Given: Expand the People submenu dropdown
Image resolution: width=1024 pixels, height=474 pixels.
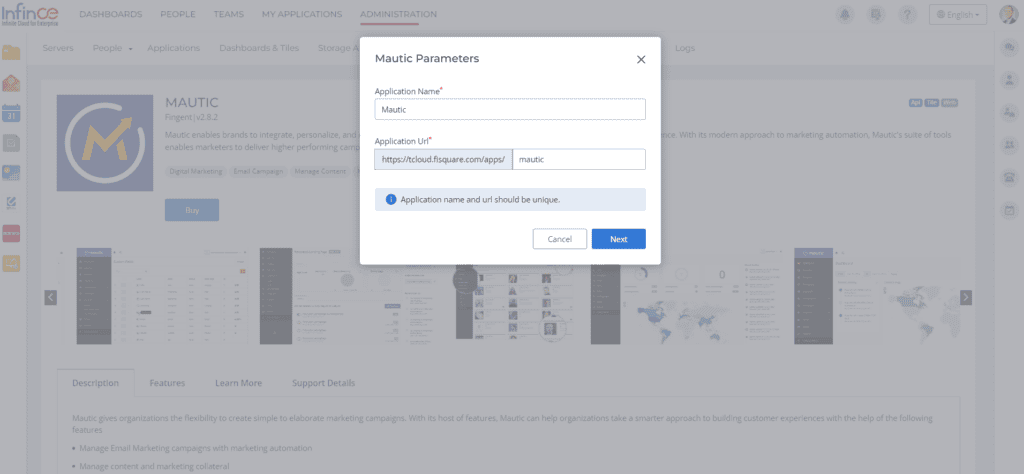Looking at the screenshot, I should coord(112,48).
